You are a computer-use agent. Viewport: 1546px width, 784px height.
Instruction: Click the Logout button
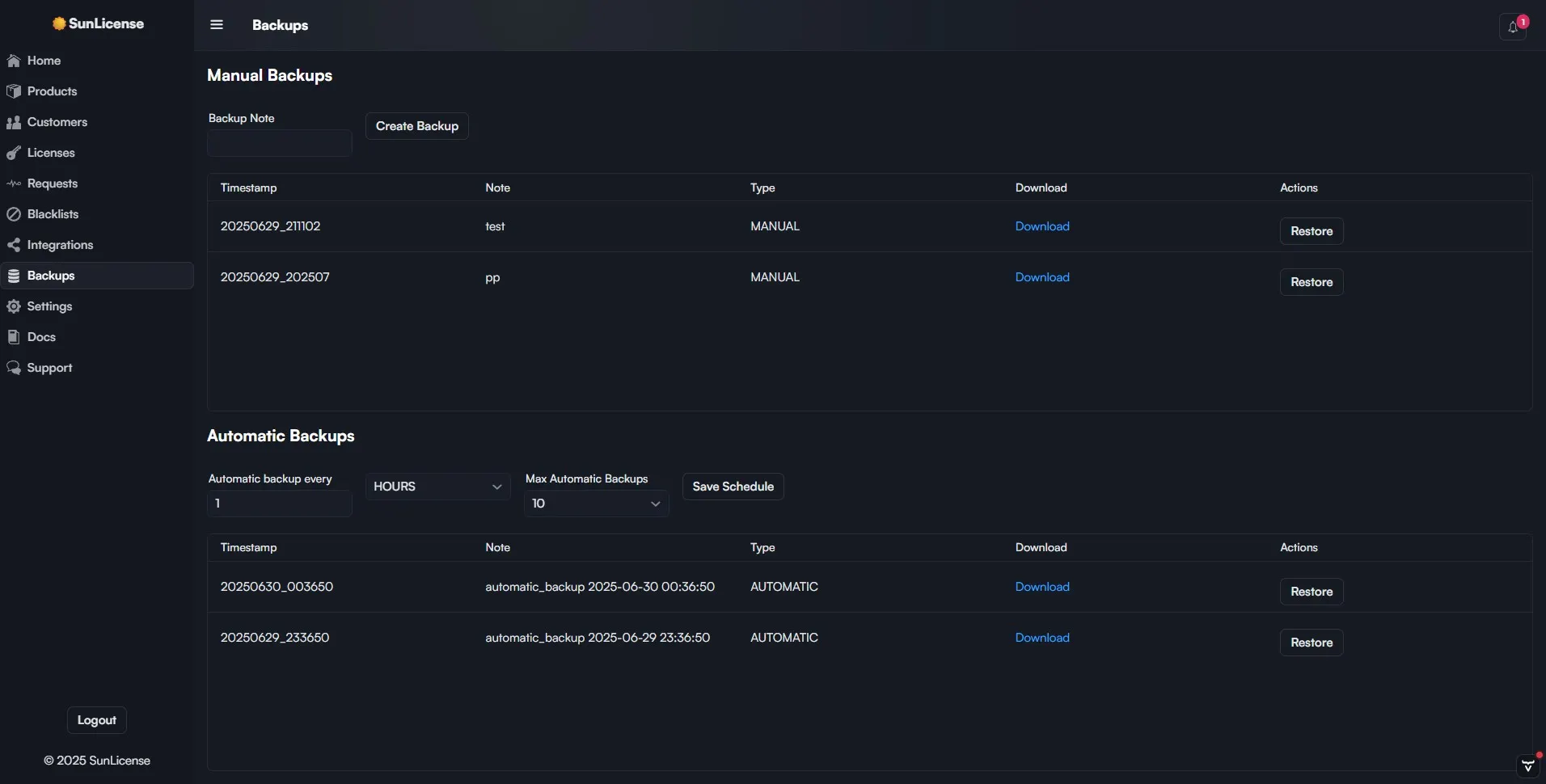(x=97, y=720)
